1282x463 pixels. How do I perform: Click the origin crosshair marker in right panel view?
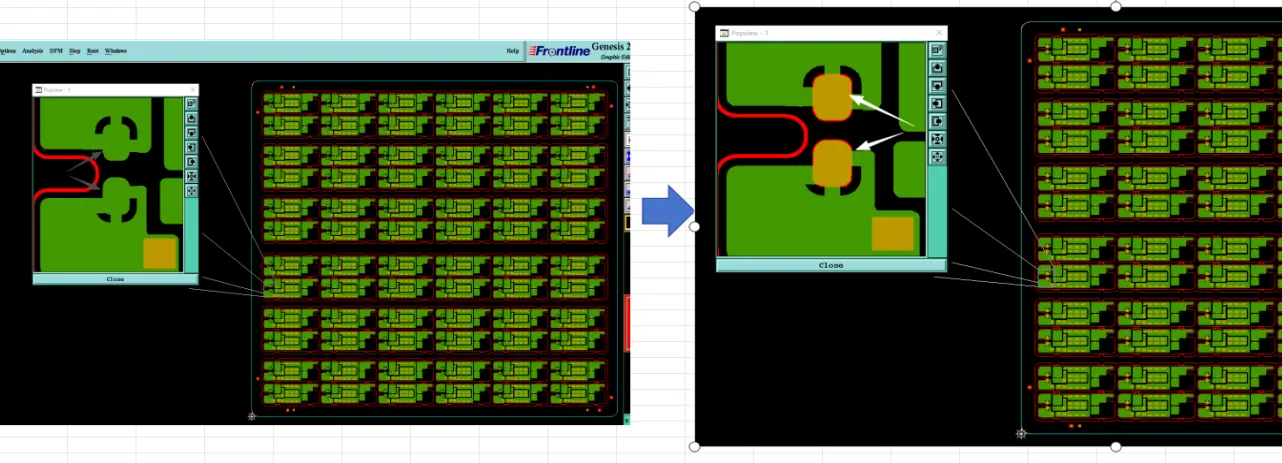coord(1021,434)
